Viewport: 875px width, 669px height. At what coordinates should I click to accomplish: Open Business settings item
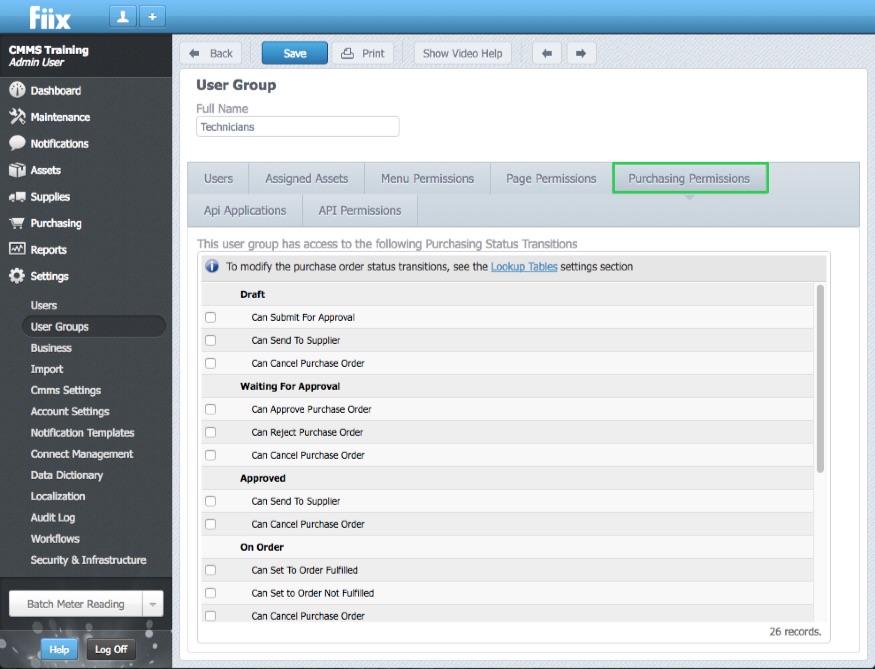[51, 348]
